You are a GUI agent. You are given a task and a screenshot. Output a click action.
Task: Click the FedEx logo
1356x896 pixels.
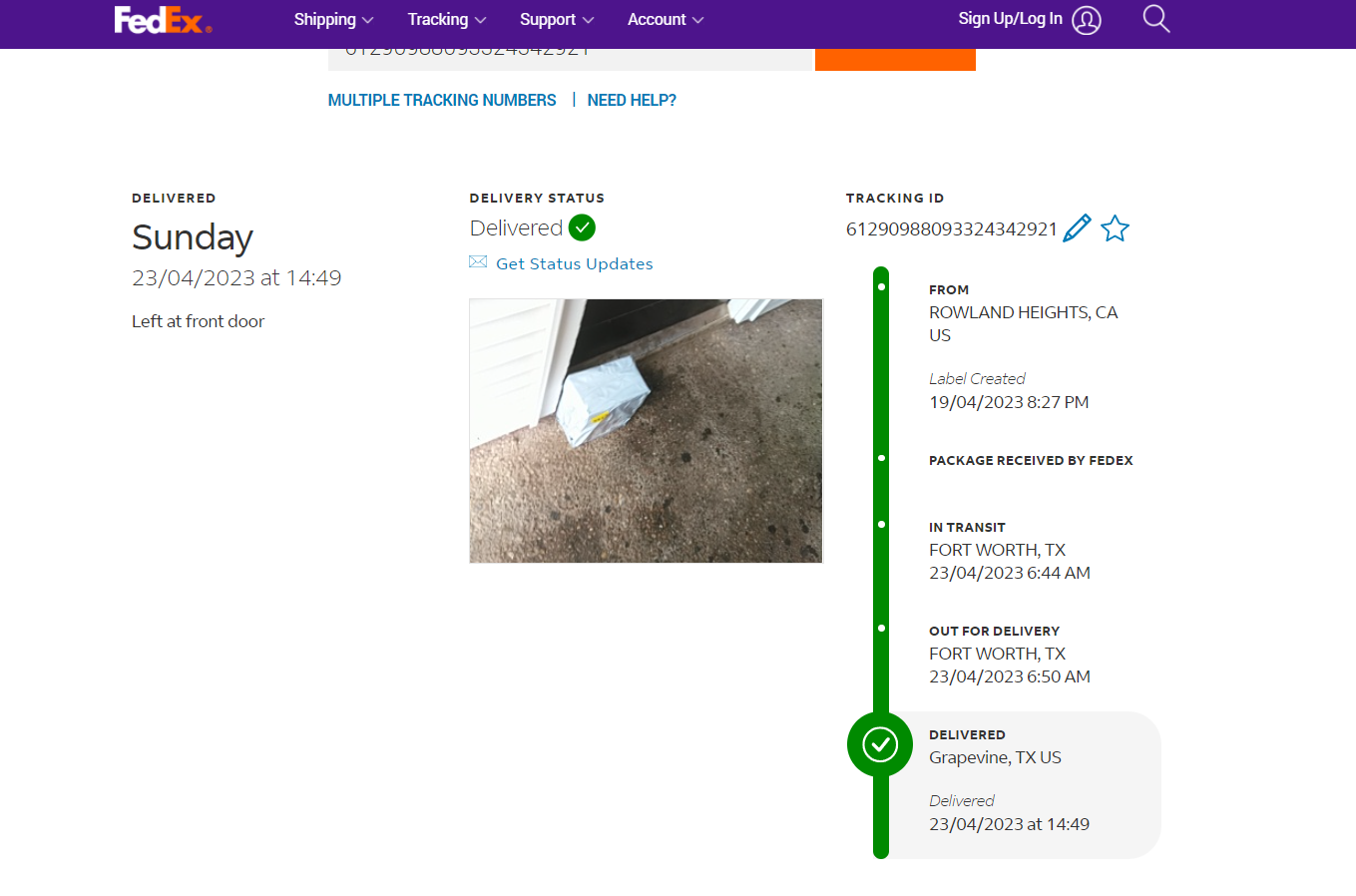(163, 20)
